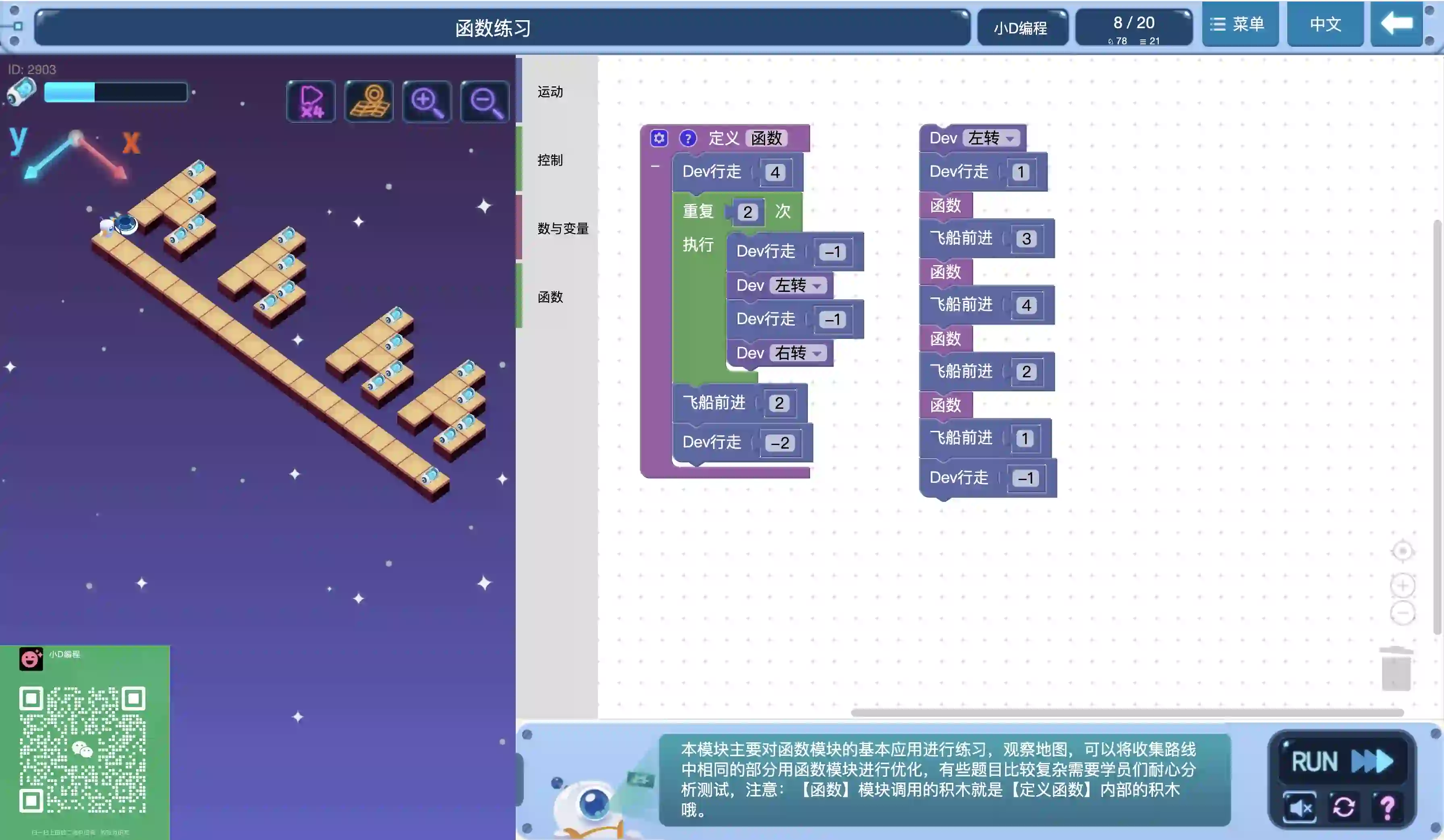This screenshot has width=1444, height=840.
Task: Toggle the mute sound button
Action: coord(1300,807)
